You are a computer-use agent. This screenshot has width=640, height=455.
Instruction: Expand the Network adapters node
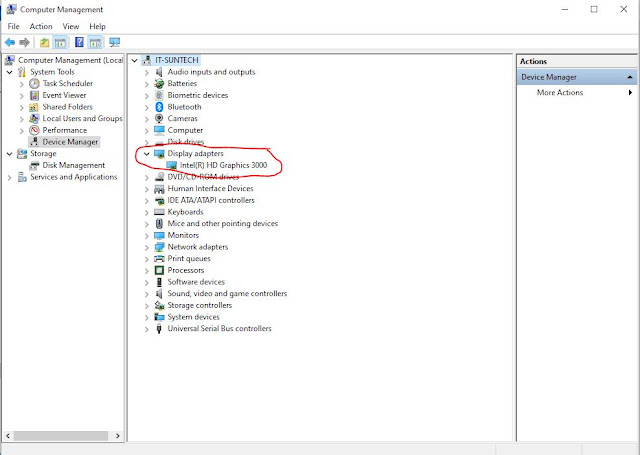(x=147, y=247)
